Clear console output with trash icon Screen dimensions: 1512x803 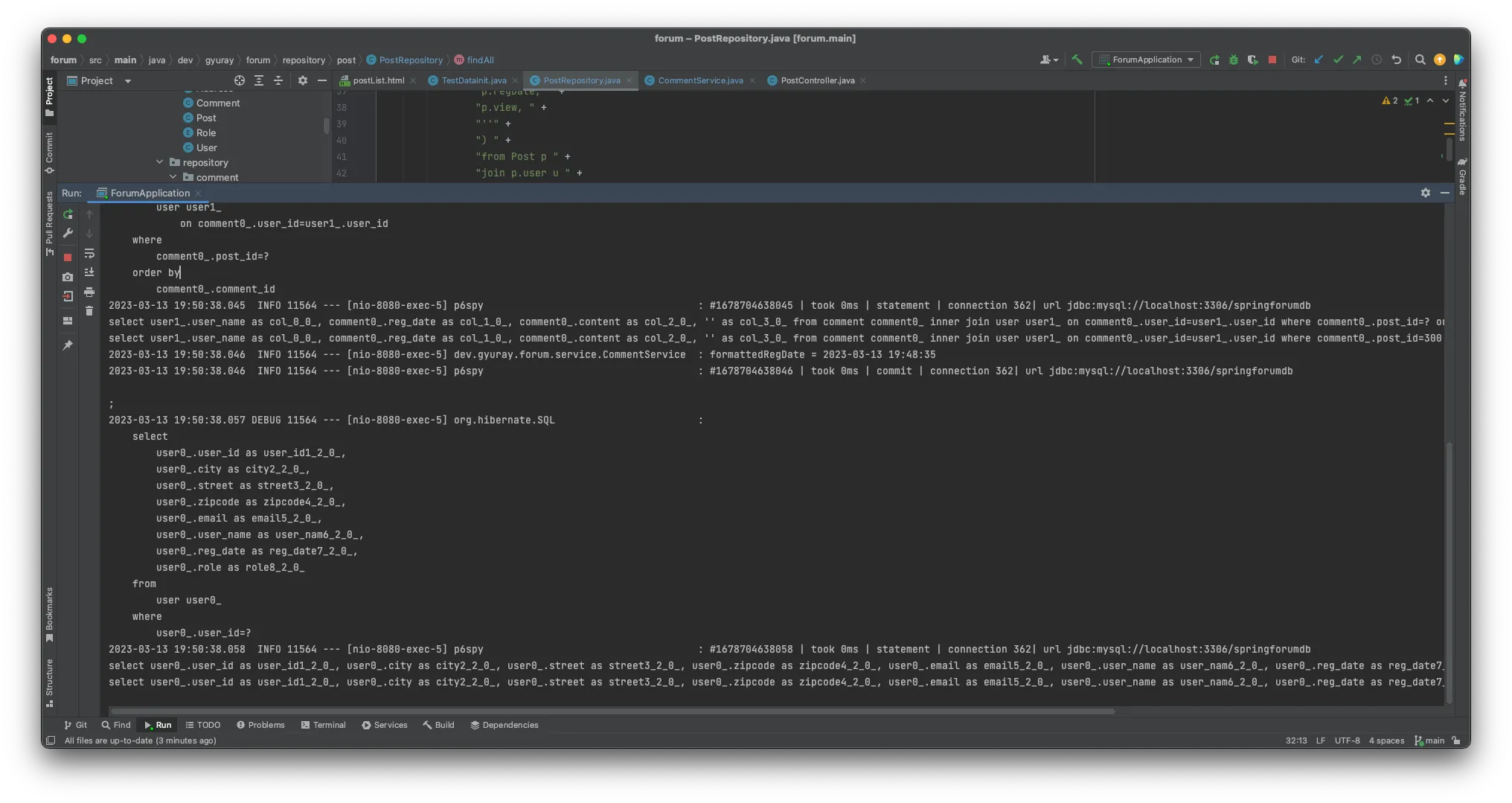coord(89,311)
